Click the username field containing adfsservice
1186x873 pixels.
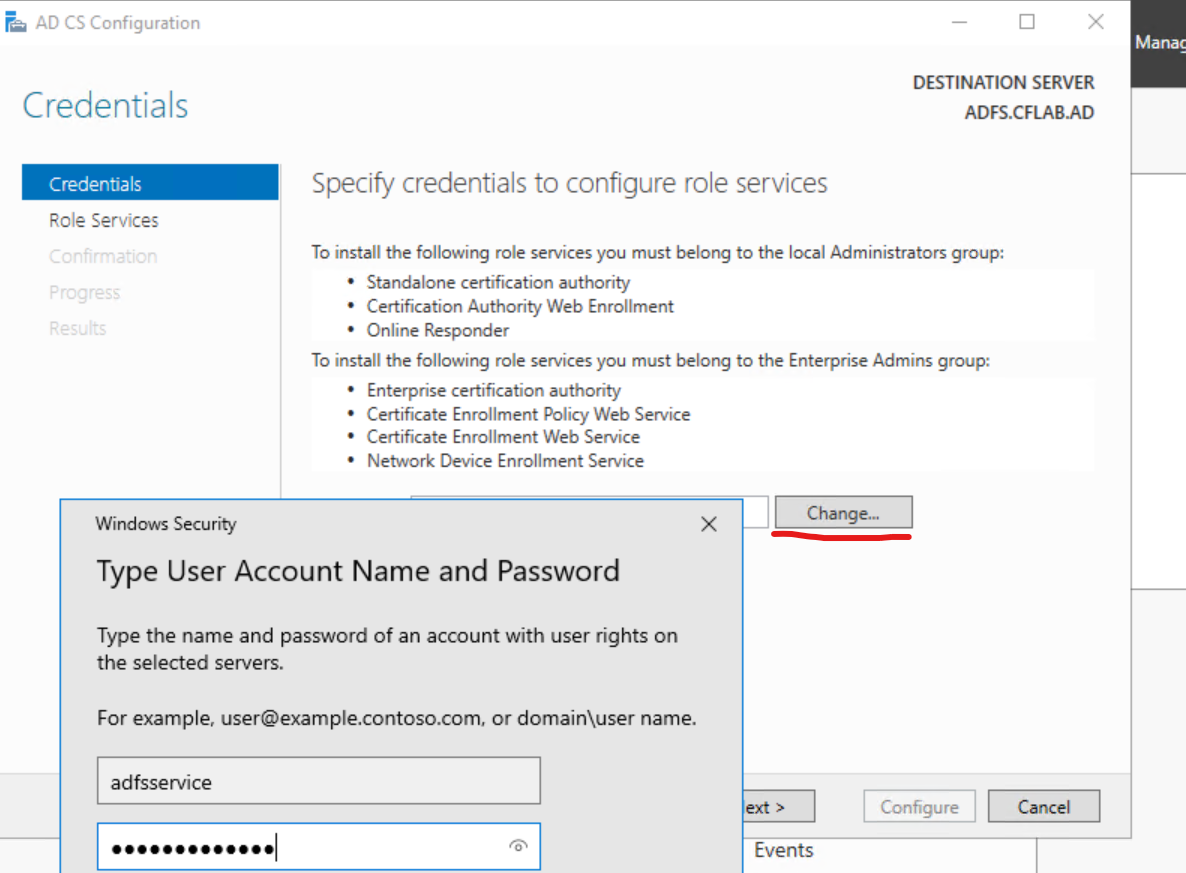coord(318,781)
